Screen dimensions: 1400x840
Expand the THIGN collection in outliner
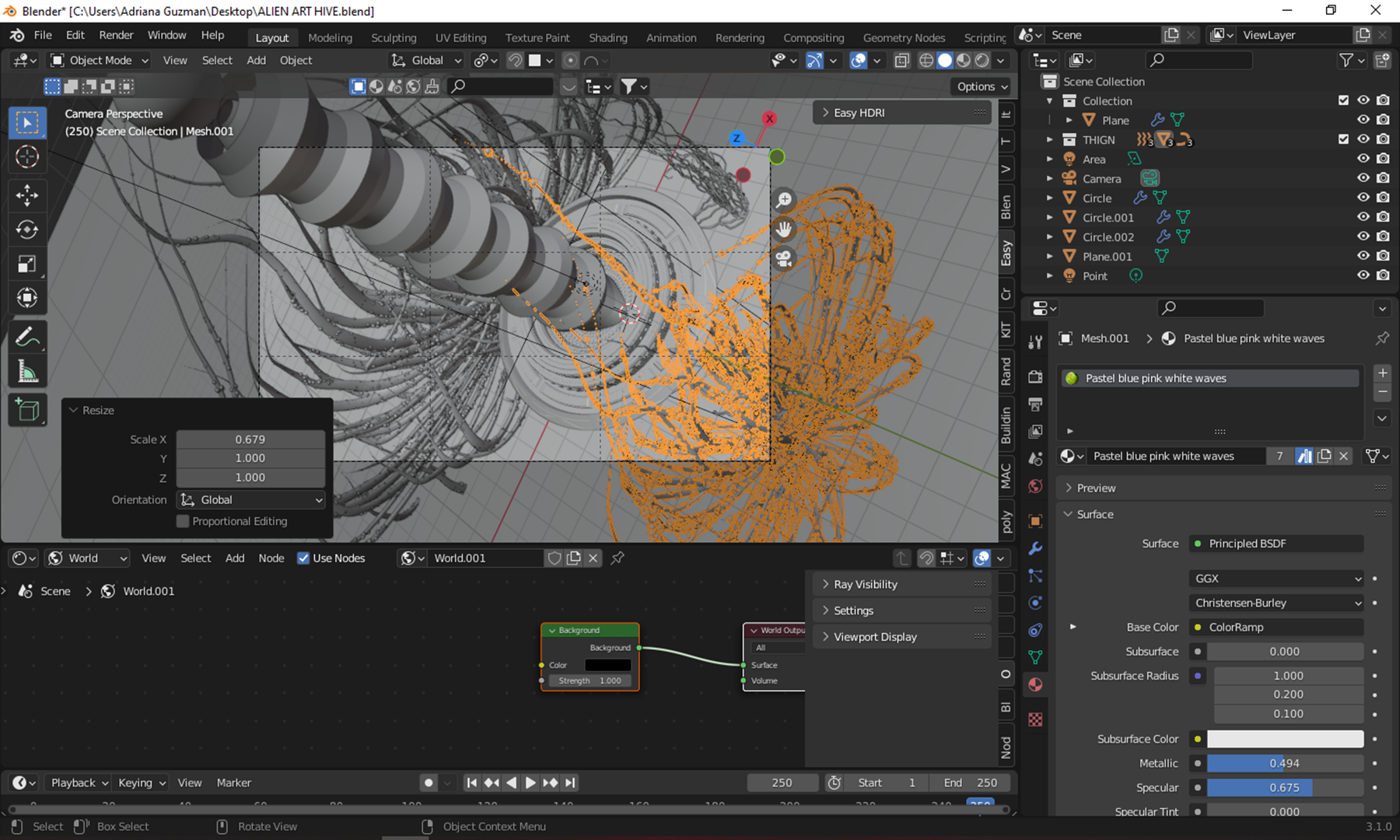pyautogui.click(x=1049, y=140)
